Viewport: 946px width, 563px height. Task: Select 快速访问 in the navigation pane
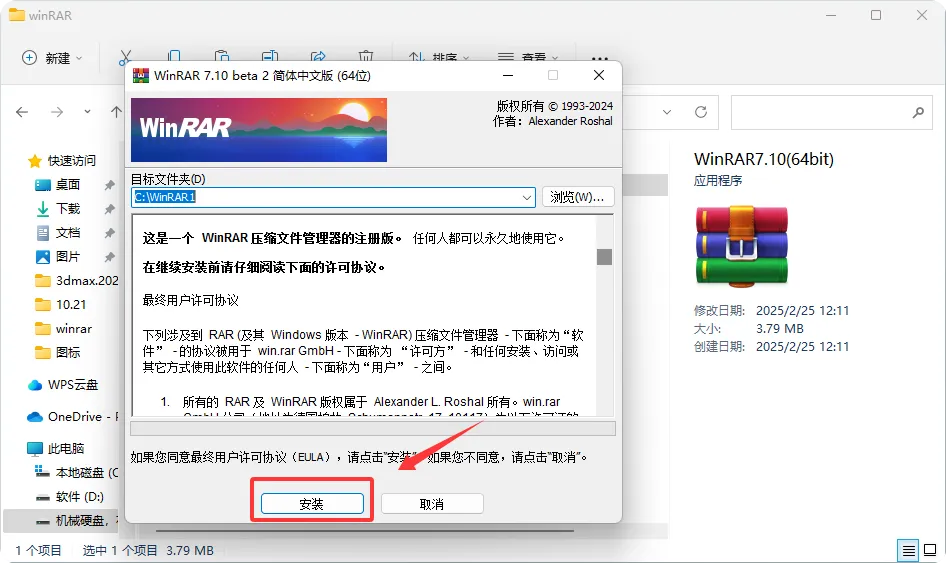click(62, 161)
